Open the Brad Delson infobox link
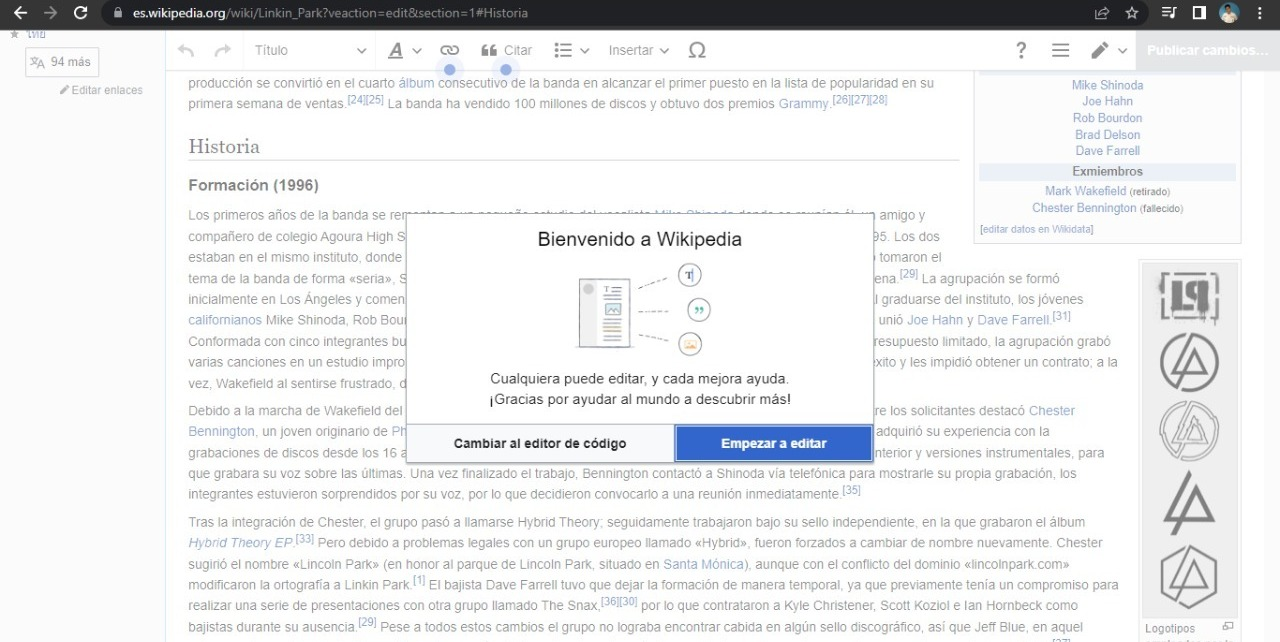This screenshot has height=642, width=1280. pos(1107,135)
